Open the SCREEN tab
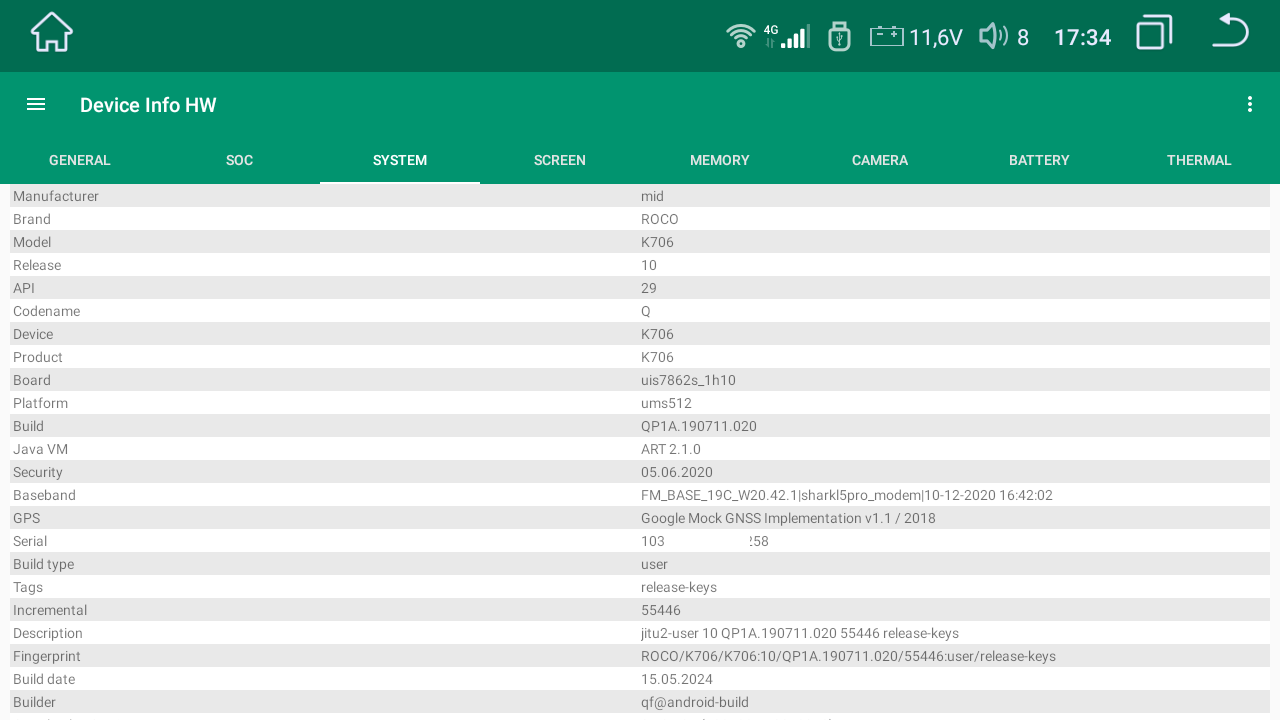1280x720 pixels. click(x=560, y=160)
